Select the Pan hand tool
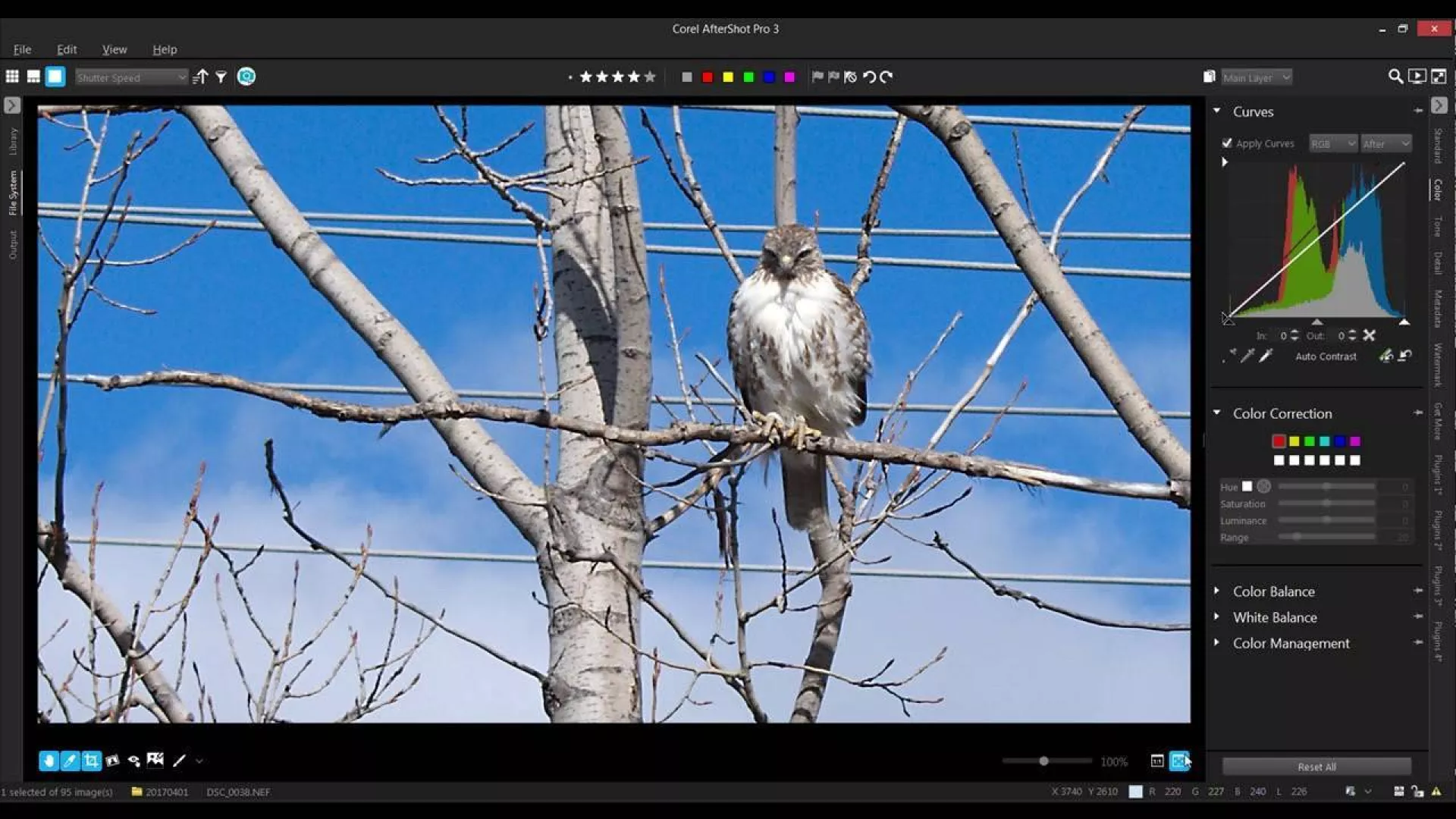 [x=49, y=761]
